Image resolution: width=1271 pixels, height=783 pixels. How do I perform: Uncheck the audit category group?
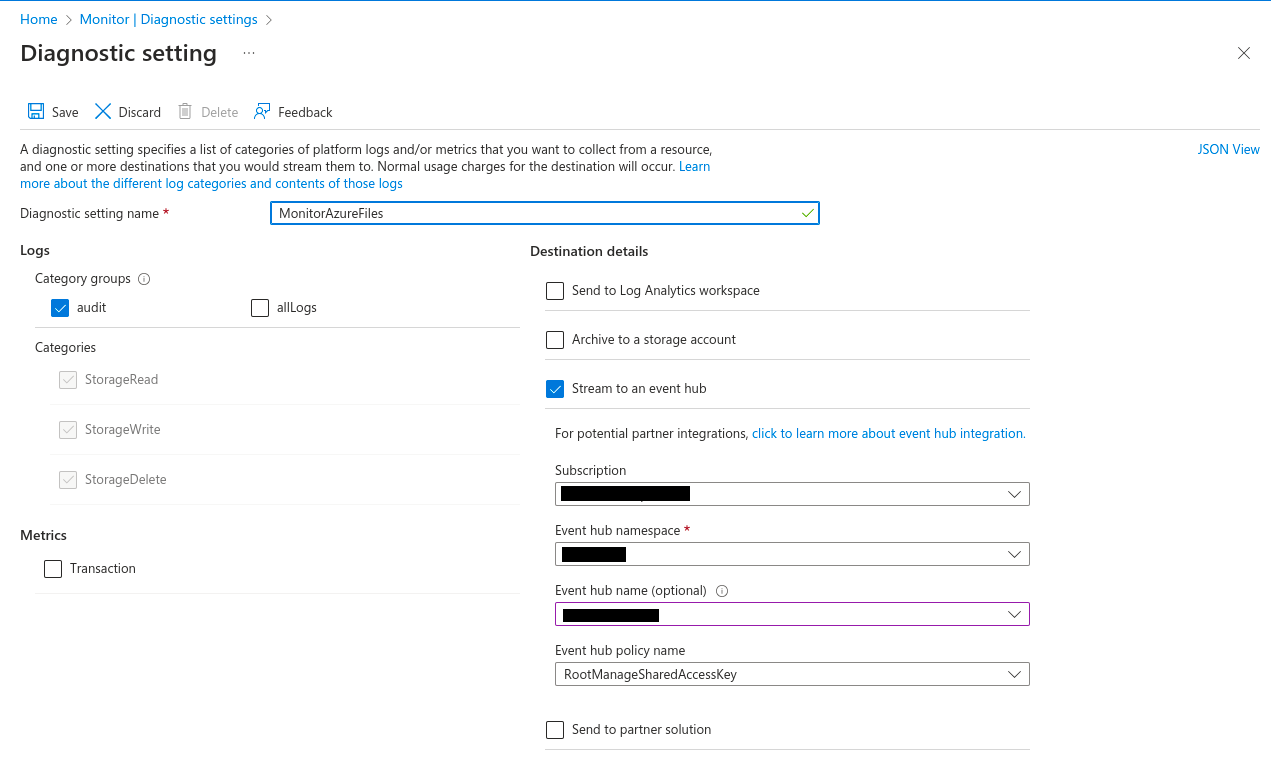60,308
